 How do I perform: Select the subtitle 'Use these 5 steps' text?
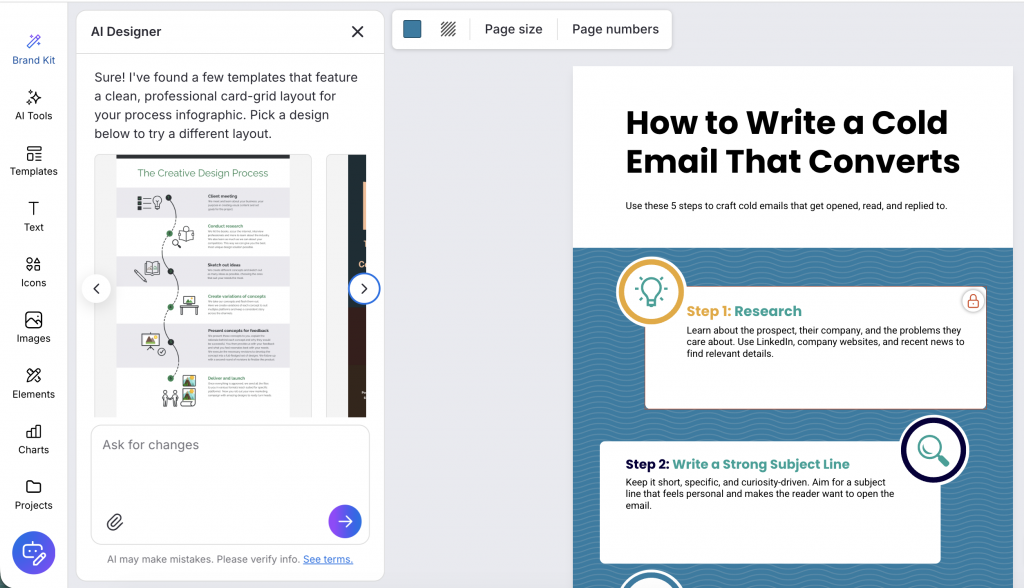point(786,206)
